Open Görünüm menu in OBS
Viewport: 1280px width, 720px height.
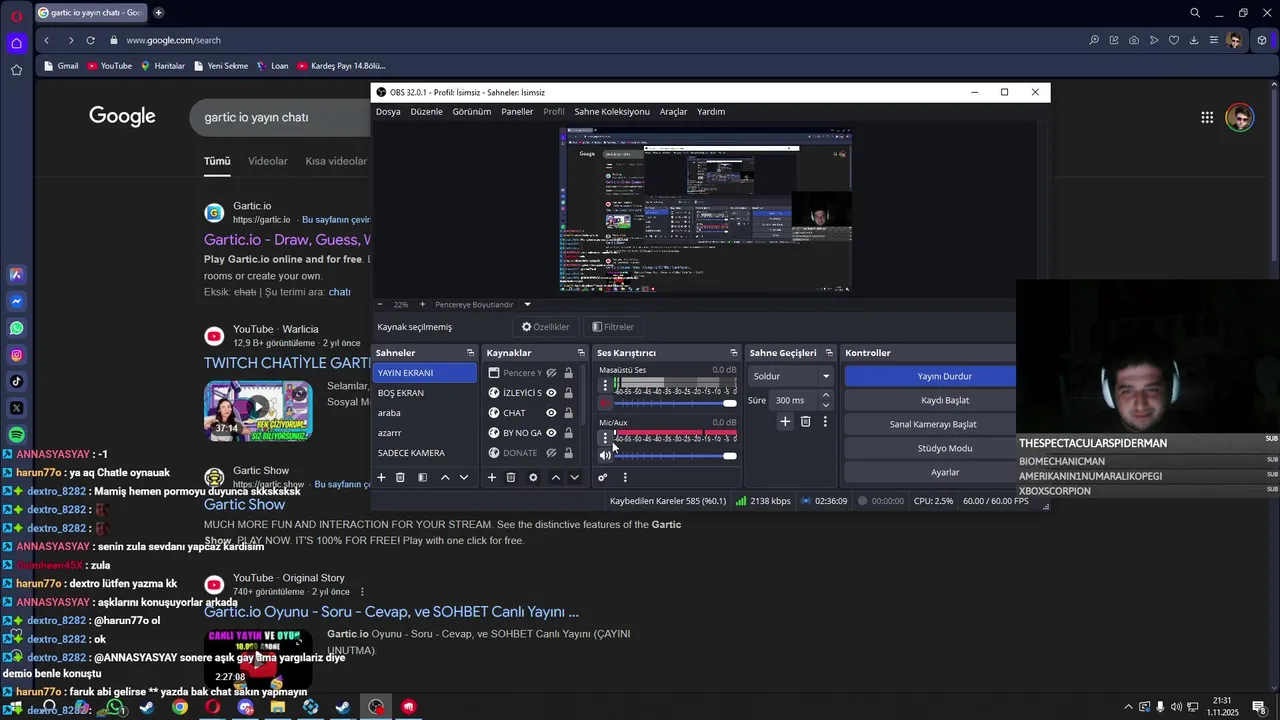point(472,112)
